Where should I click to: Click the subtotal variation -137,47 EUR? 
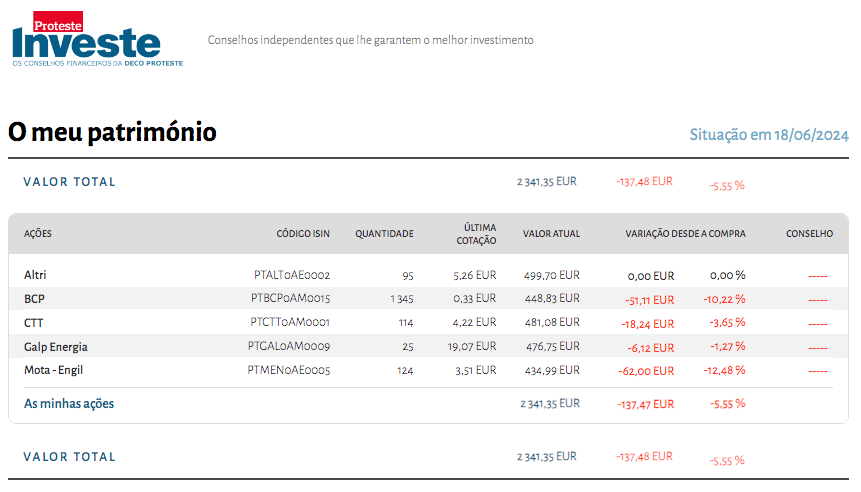645,405
